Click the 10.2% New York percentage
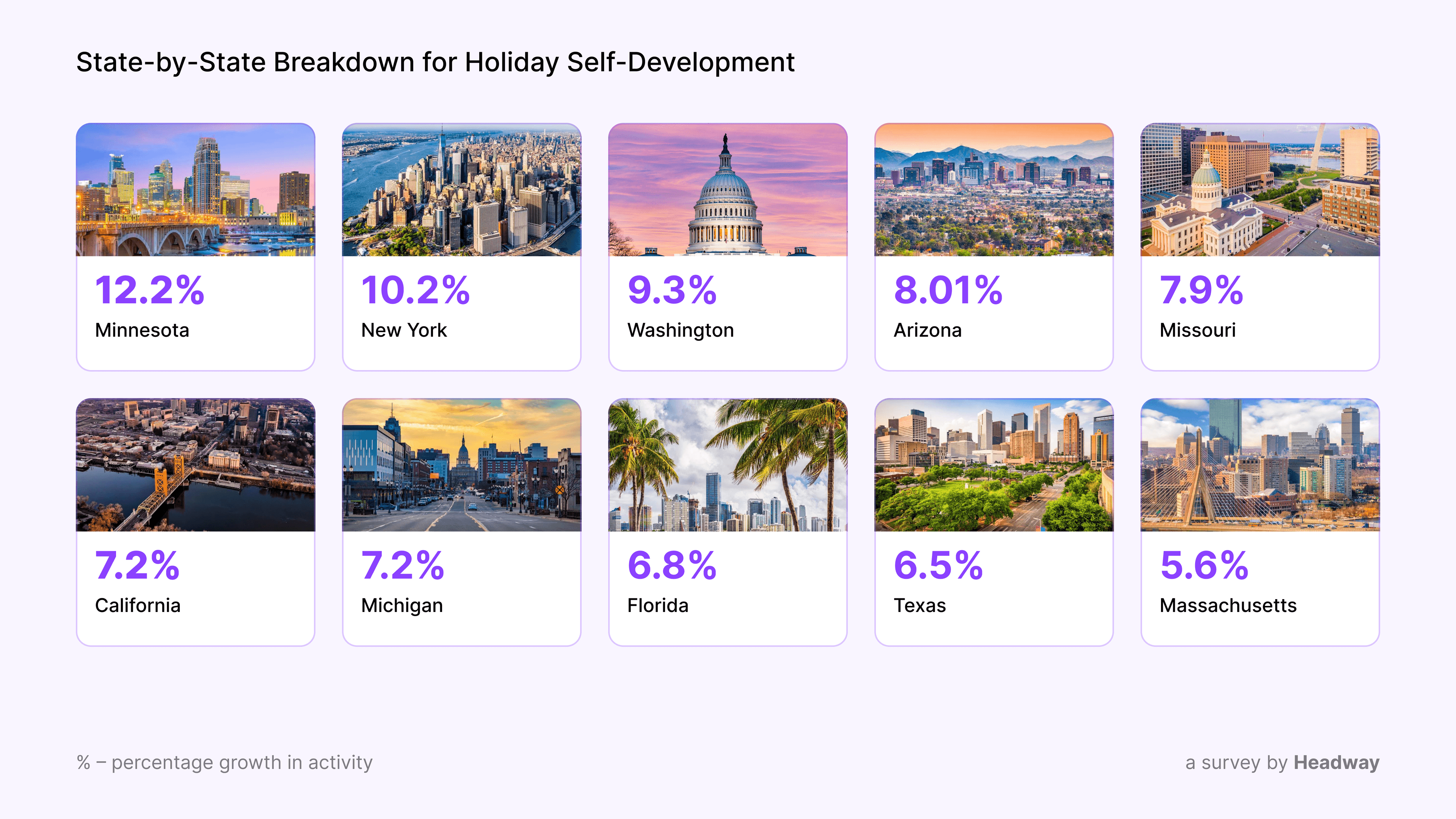Viewport: 1456px width, 819px height. (x=416, y=290)
